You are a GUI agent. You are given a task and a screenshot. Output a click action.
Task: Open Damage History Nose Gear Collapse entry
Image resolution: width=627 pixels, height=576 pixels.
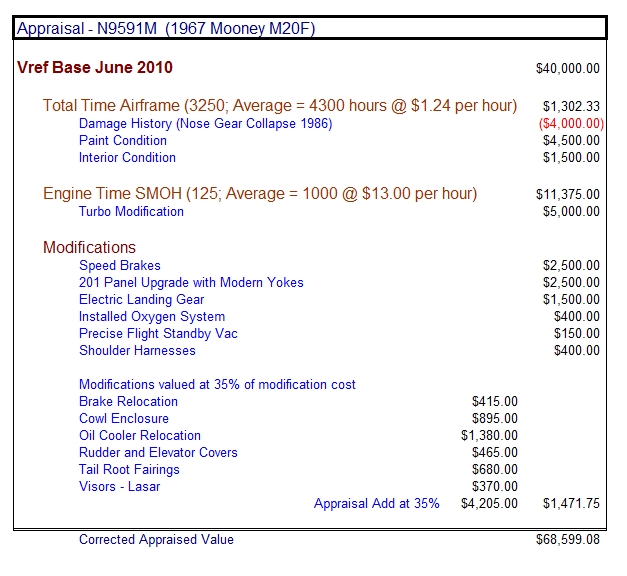[205, 124]
